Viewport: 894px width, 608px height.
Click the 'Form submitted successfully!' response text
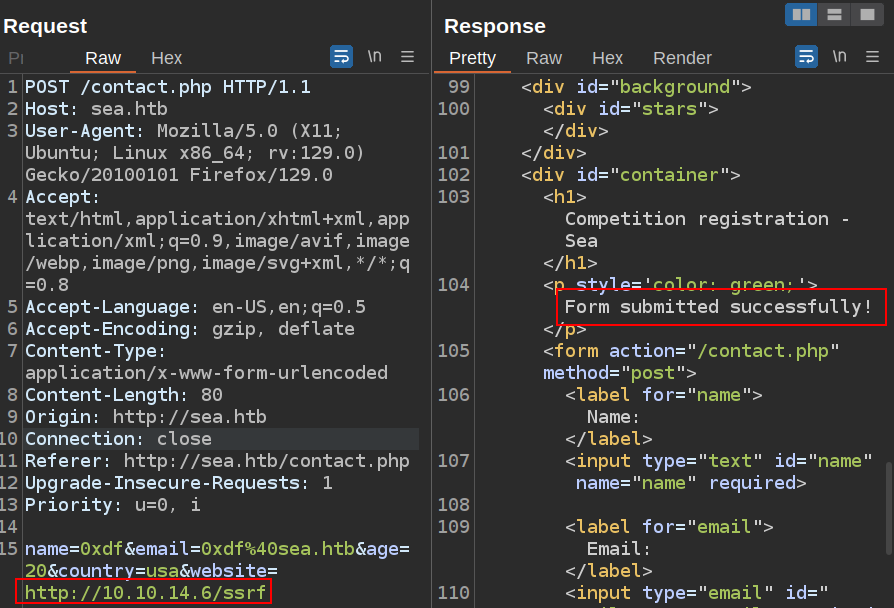[718, 307]
